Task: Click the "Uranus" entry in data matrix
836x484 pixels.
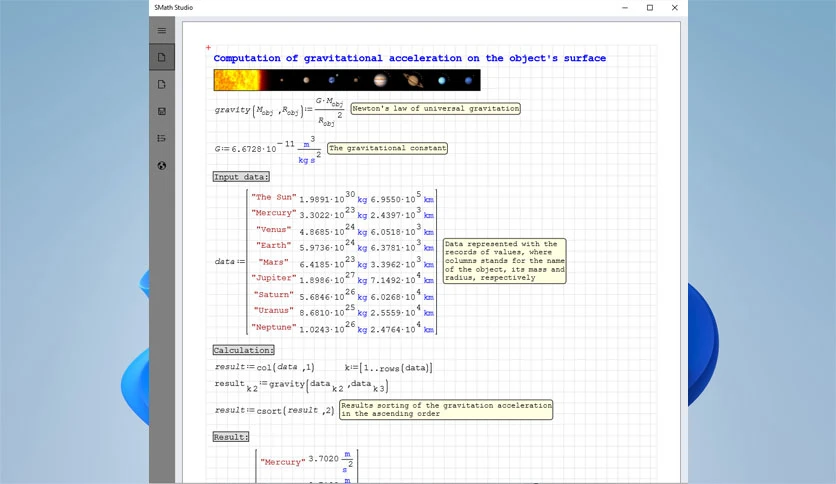Action: 274,310
